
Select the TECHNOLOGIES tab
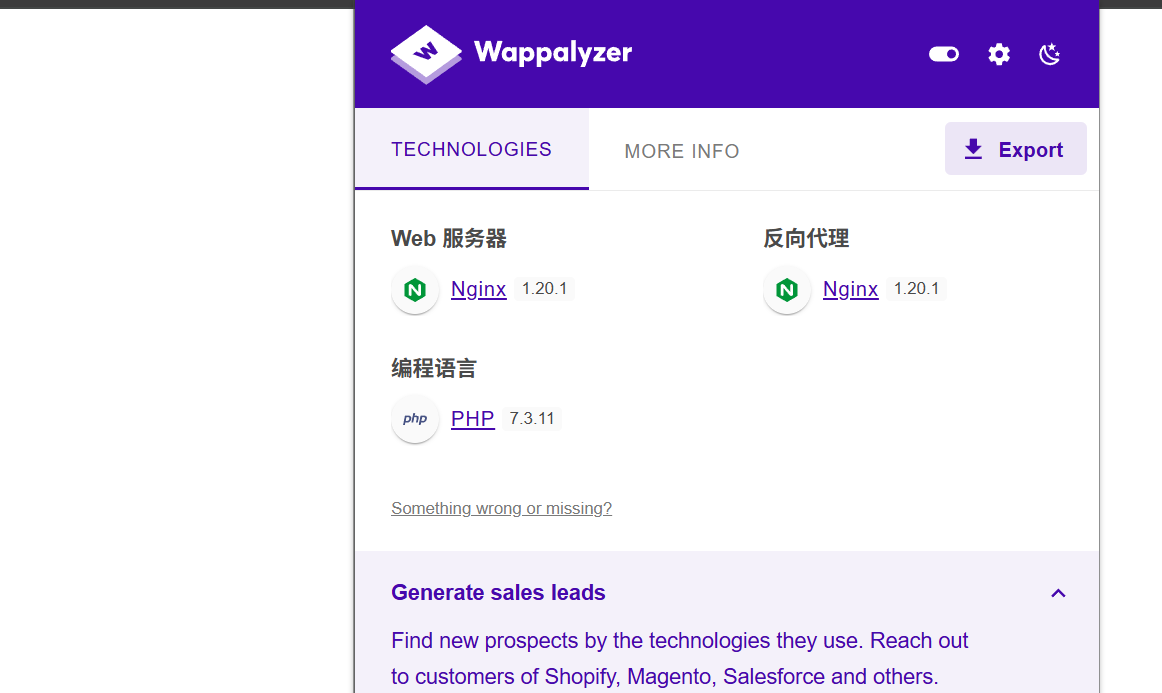471,149
